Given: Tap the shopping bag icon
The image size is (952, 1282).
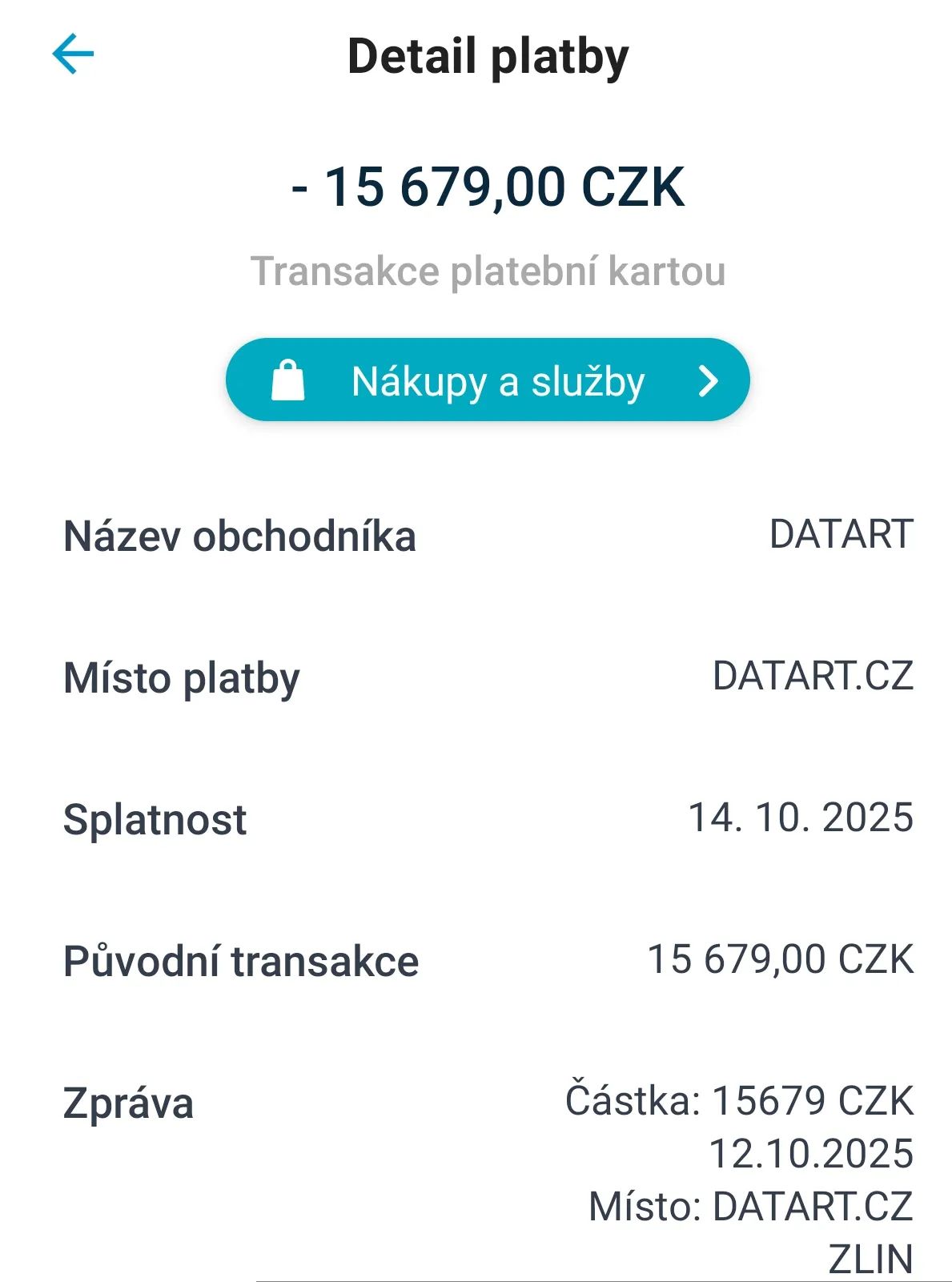Looking at the screenshot, I should tap(288, 380).
